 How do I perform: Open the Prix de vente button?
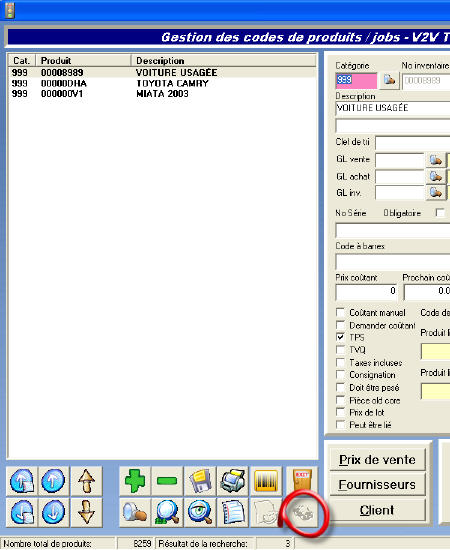click(x=377, y=460)
